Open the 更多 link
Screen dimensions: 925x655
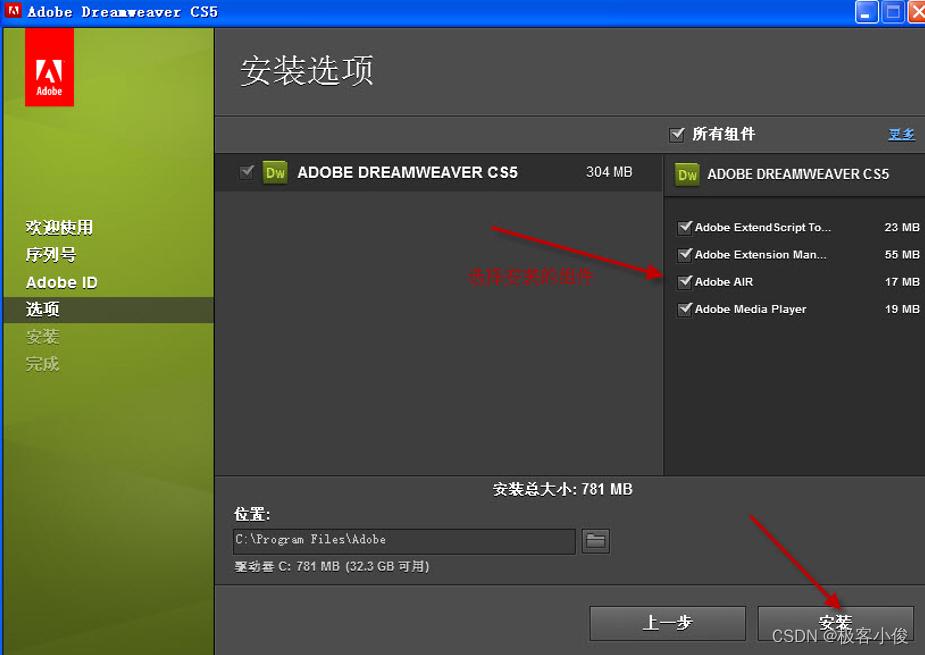click(x=901, y=135)
